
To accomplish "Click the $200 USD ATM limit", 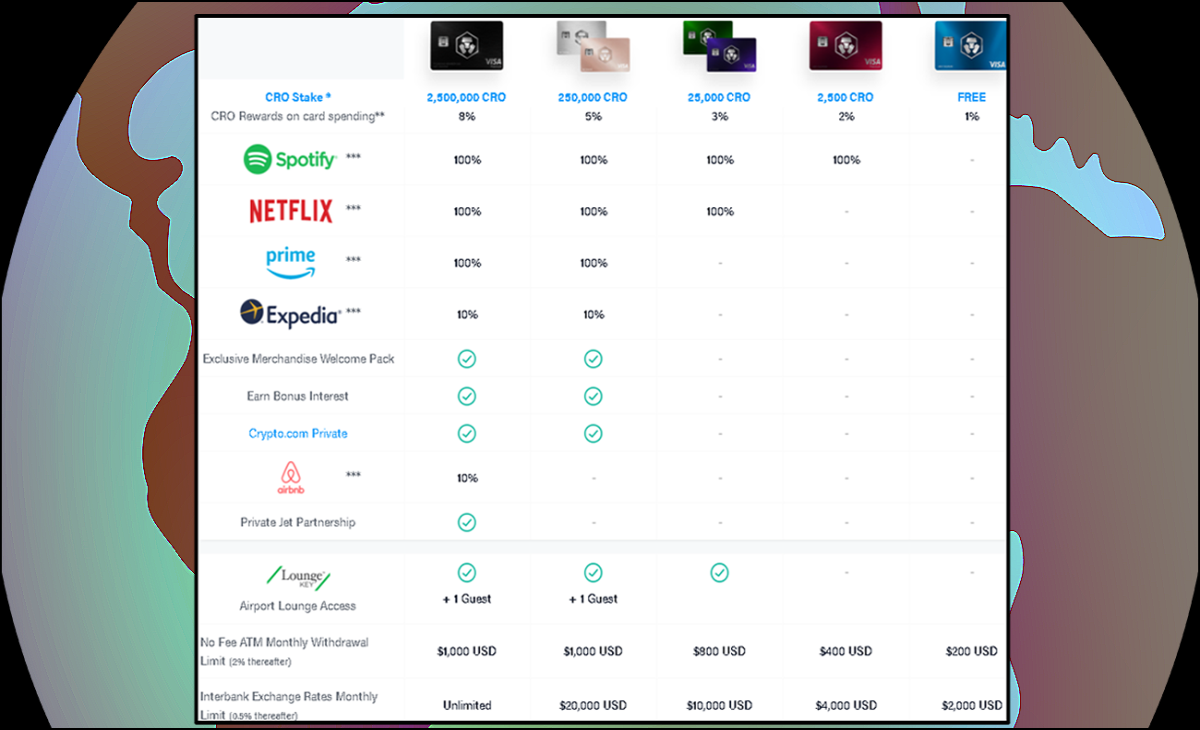I will [x=971, y=651].
